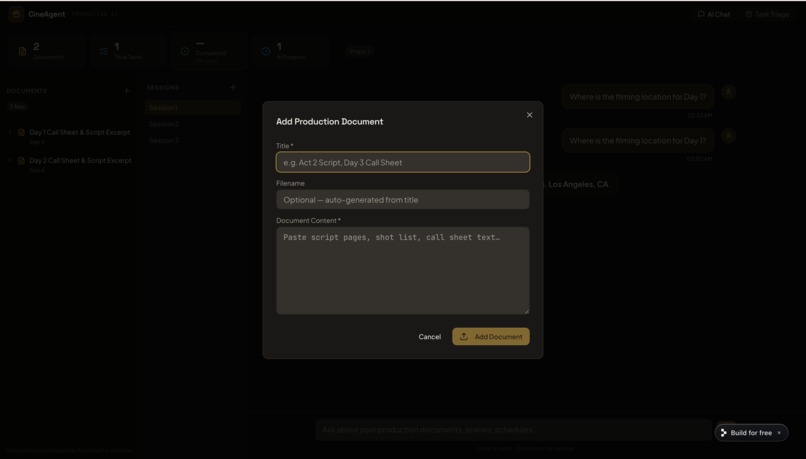This screenshot has width=806, height=459.
Task: Click the Total Tasks list icon
Action: (x=103, y=51)
